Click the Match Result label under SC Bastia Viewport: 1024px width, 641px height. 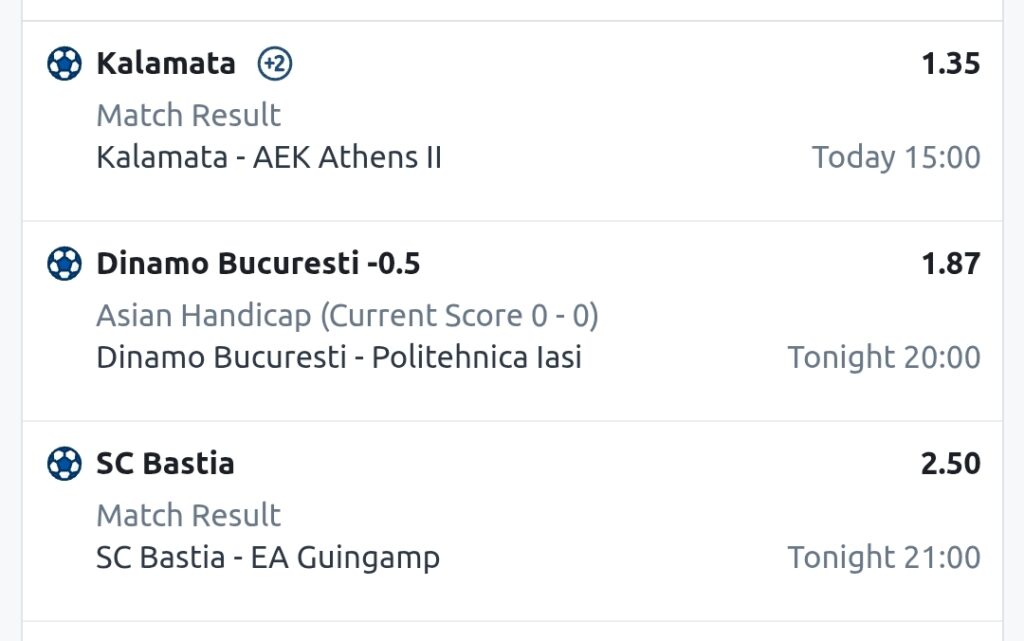[x=189, y=516]
